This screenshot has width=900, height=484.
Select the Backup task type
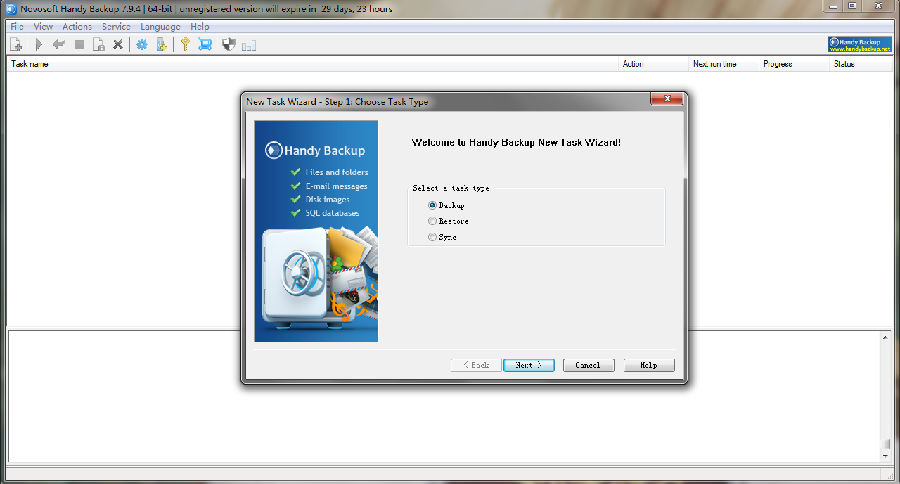[x=446, y=205]
